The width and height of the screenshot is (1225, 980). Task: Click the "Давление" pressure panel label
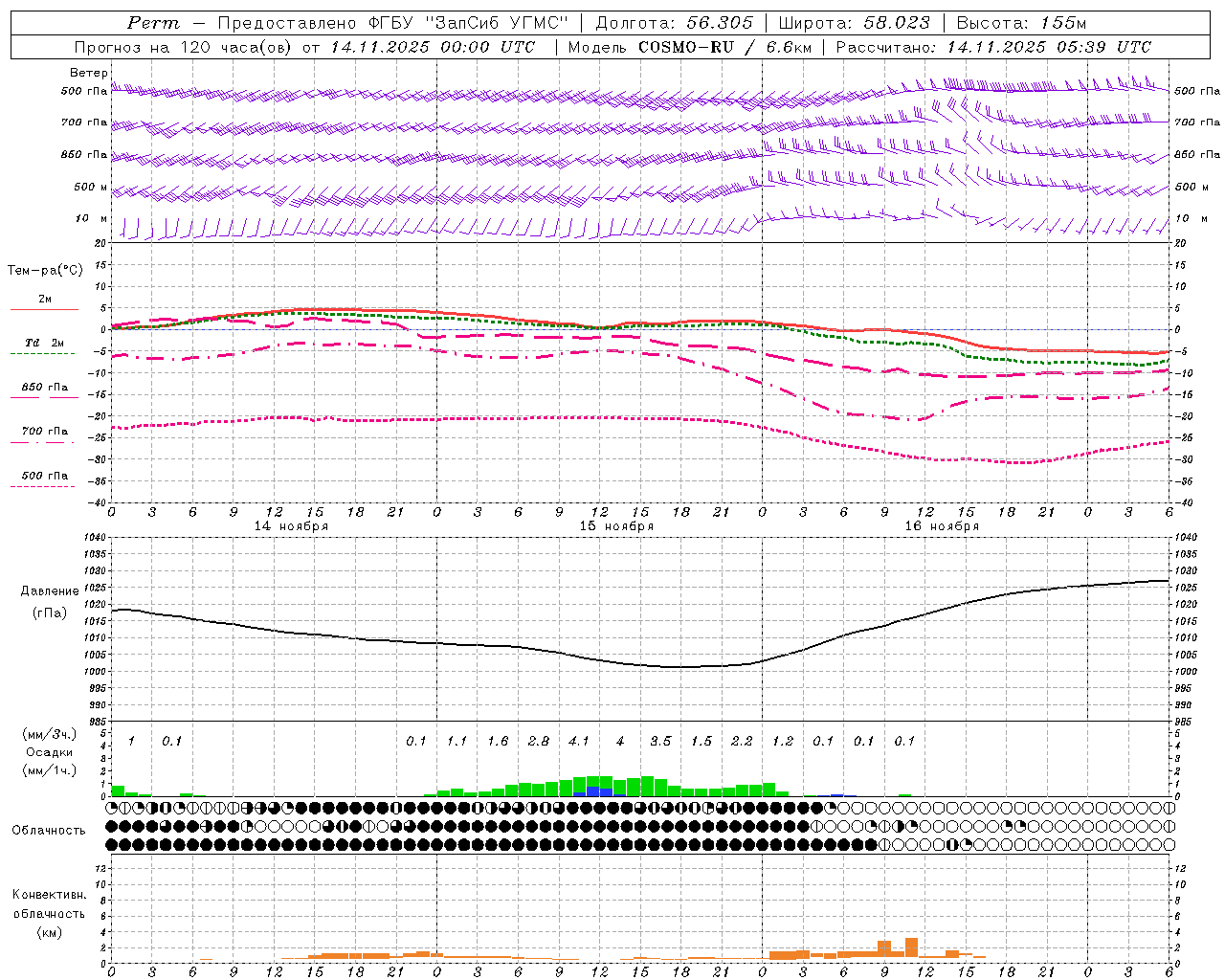50,591
